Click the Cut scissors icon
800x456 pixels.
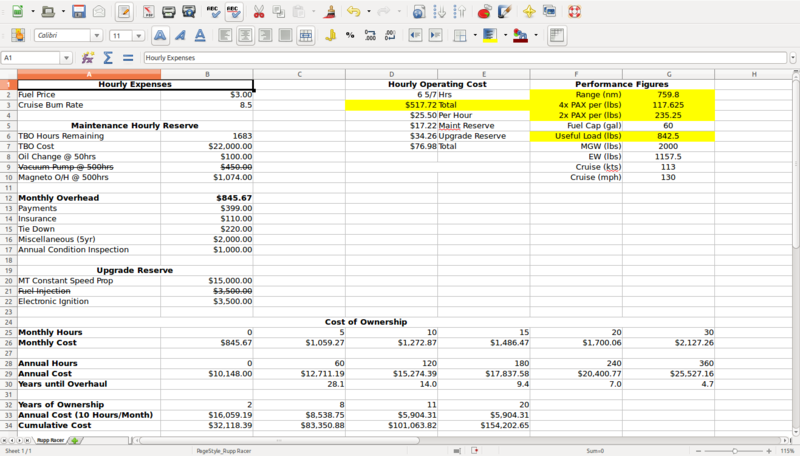click(259, 12)
